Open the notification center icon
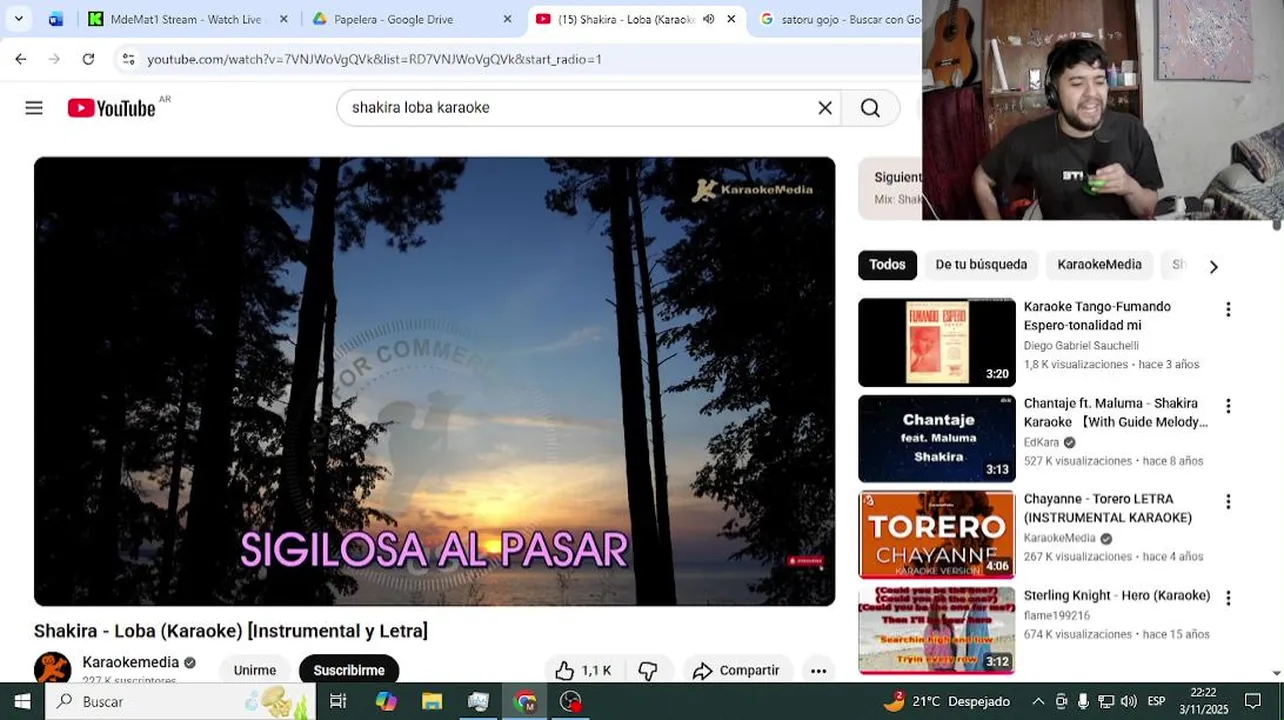This screenshot has width=1284, height=720. tap(1253, 701)
